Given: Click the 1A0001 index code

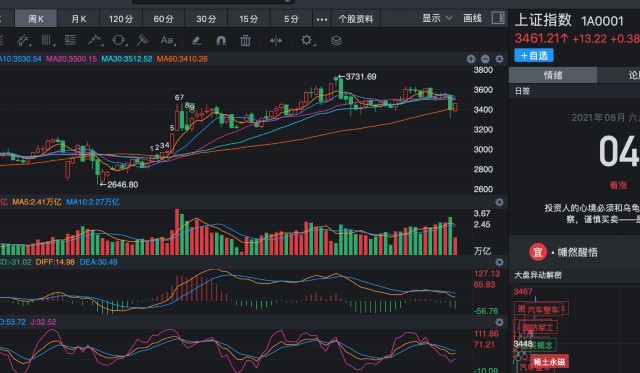Looking at the screenshot, I should click(602, 21).
